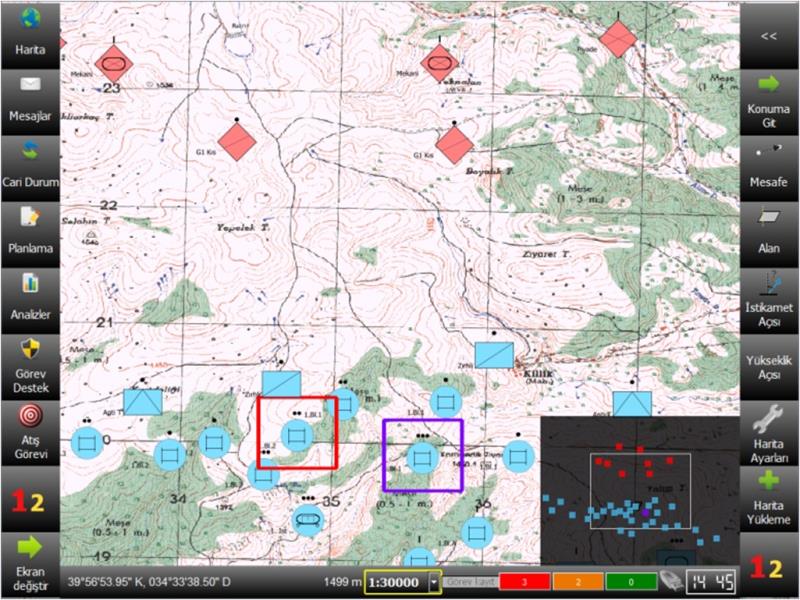Activate the Mesafe distance tool
The image size is (800, 600).
pyautogui.click(x=769, y=164)
